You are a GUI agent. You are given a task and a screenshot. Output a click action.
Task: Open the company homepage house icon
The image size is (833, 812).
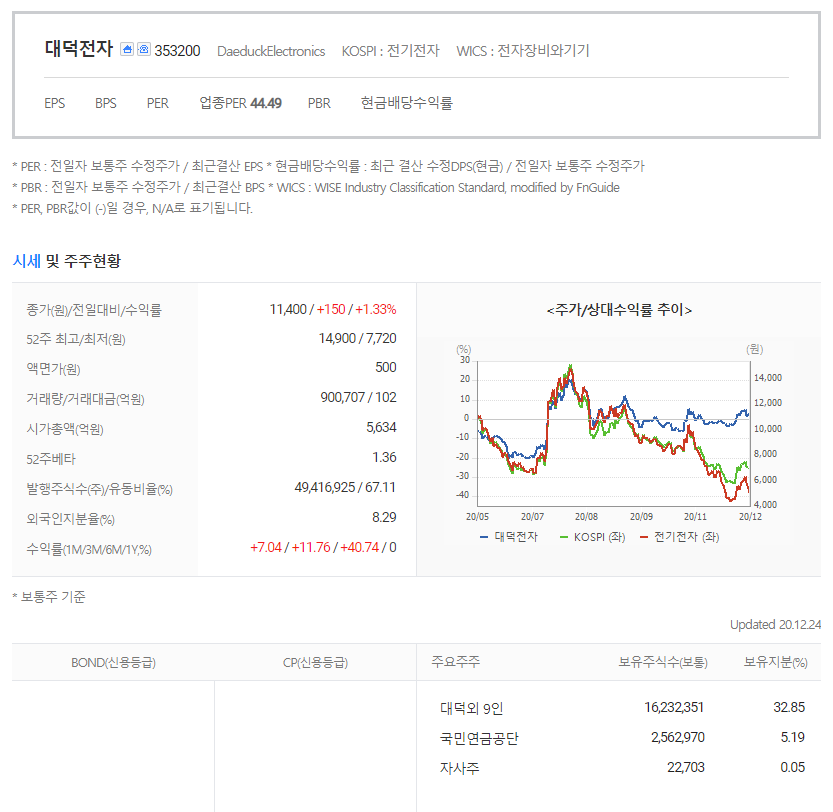[126, 49]
